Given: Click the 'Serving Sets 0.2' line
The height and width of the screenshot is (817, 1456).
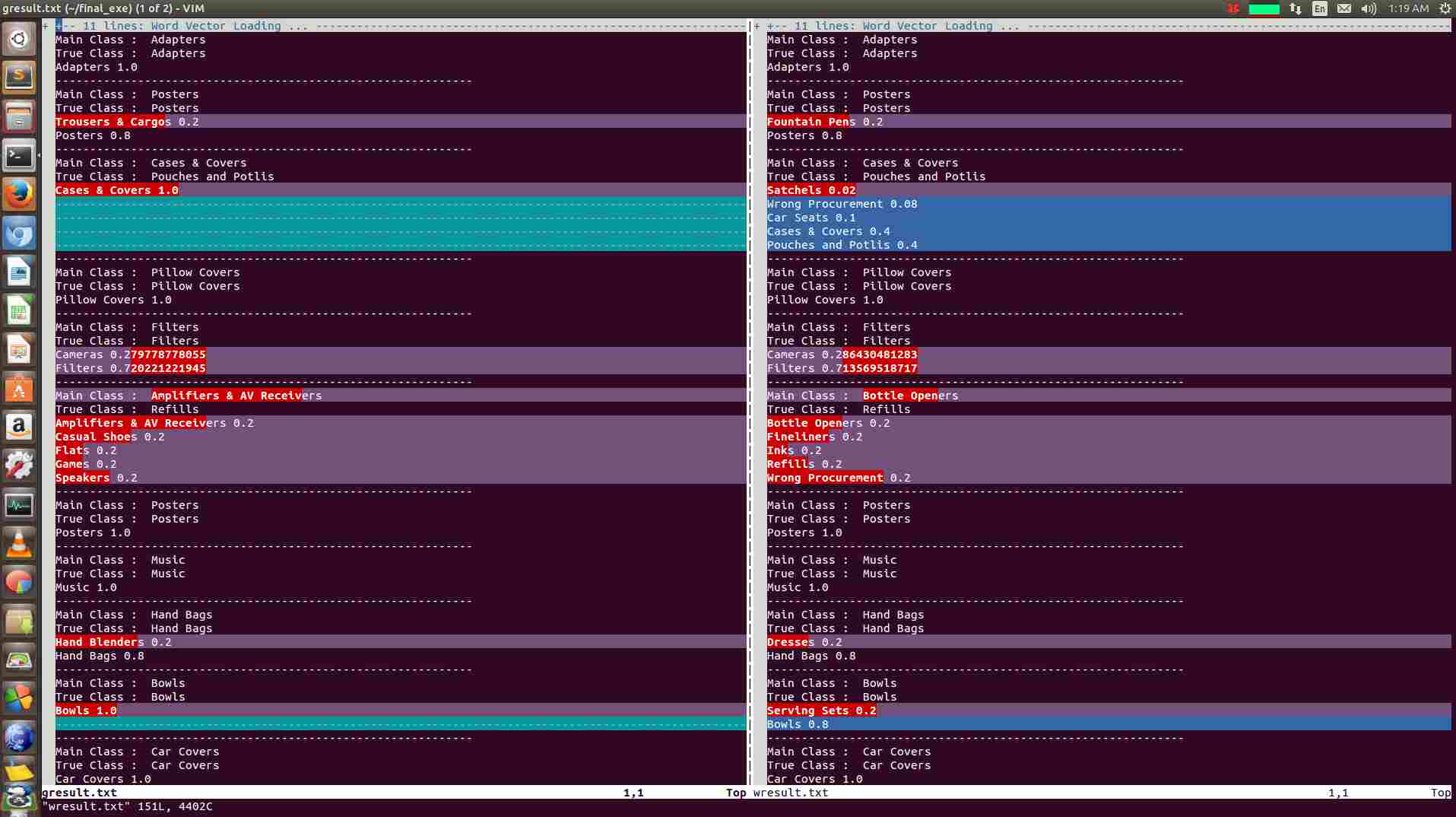Looking at the screenshot, I should point(821,711).
